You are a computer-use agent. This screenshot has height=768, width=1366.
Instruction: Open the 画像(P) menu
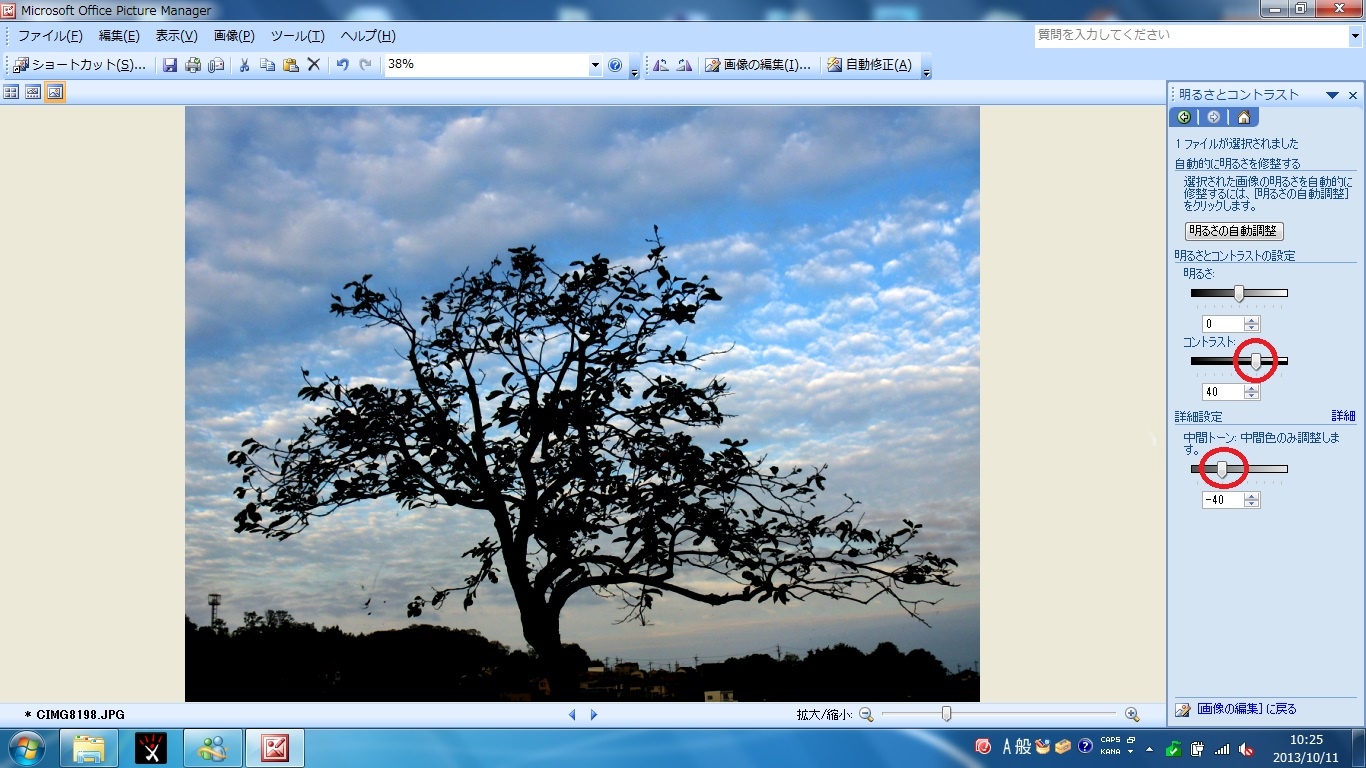(x=234, y=36)
